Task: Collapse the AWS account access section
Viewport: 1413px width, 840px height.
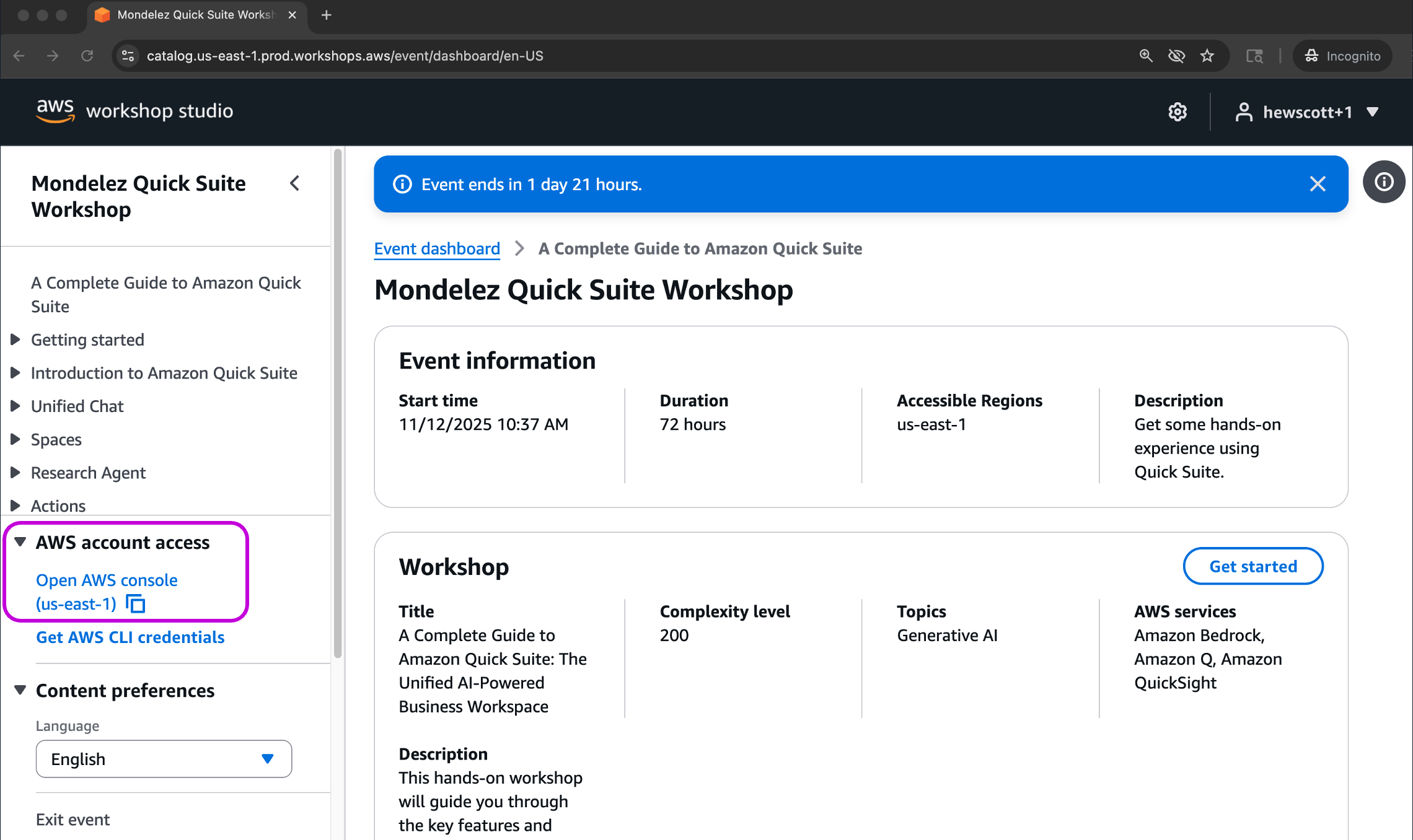Action: pyautogui.click(x=20, y=542)
